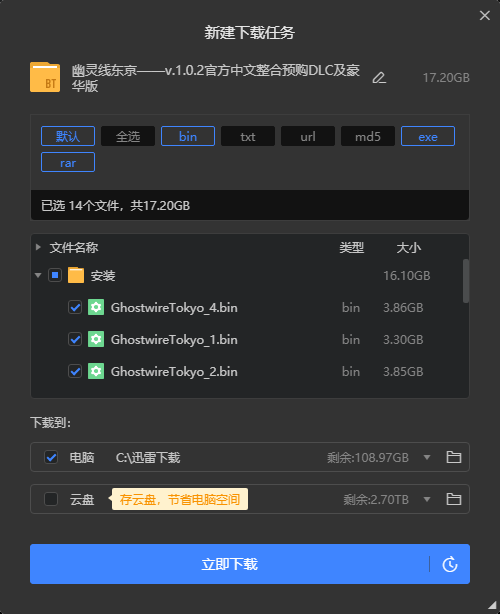This screenshot has width=500, height=614.
Task: Toggle the txt file type filter
Action: pyautogui.click(x=248, y=136)
